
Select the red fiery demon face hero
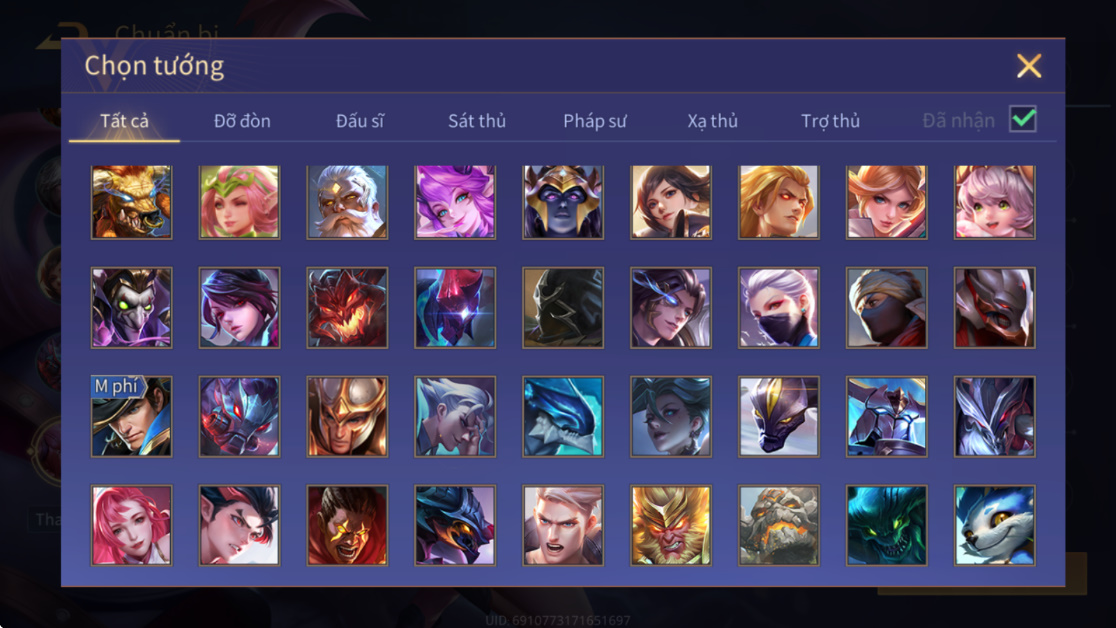(x=347, y=308)
